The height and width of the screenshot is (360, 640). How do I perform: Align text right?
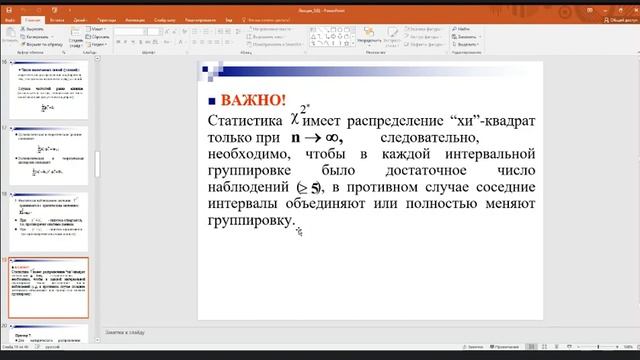[209, 42]
